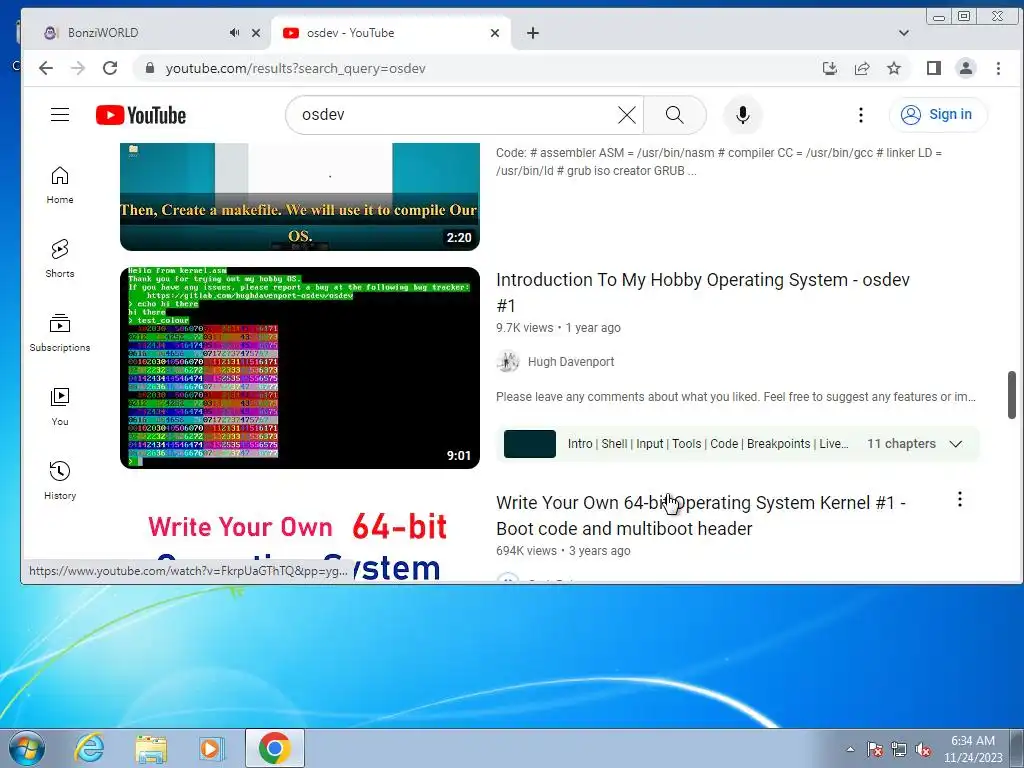
Task: Go to the YouTube logo home
Action: coord(140,115)
